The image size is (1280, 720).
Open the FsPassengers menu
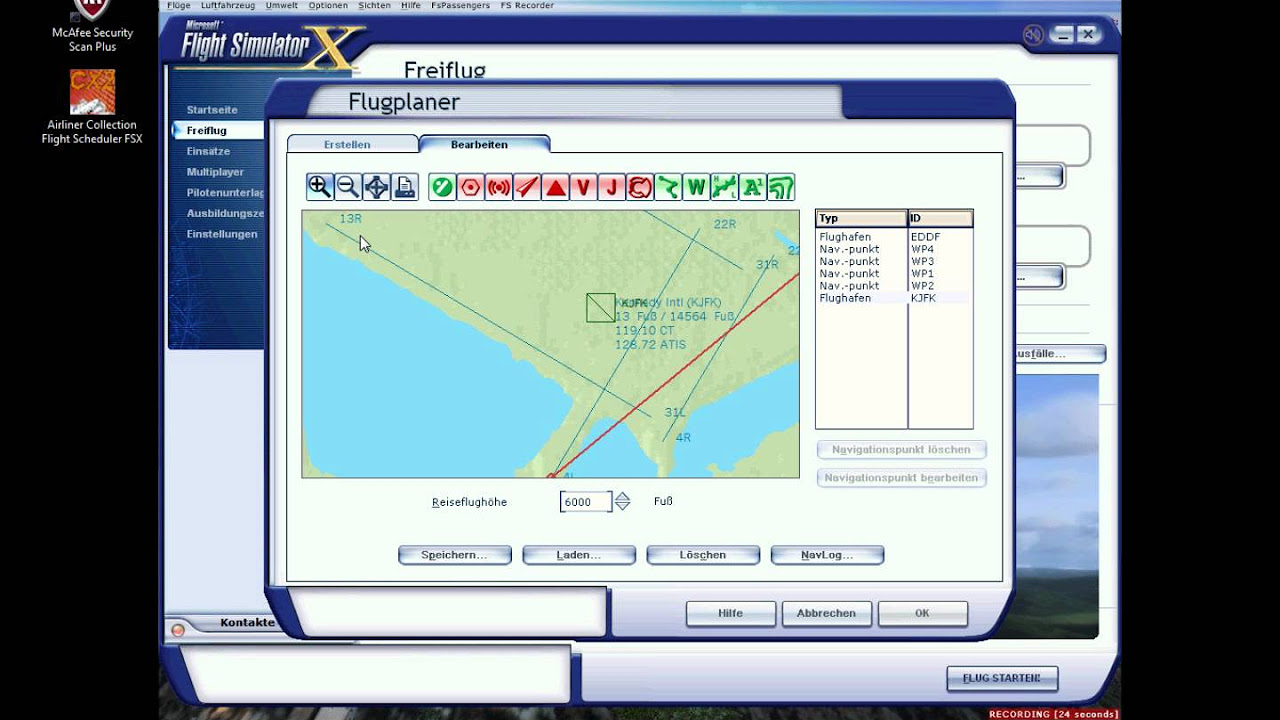click(461, 5)
